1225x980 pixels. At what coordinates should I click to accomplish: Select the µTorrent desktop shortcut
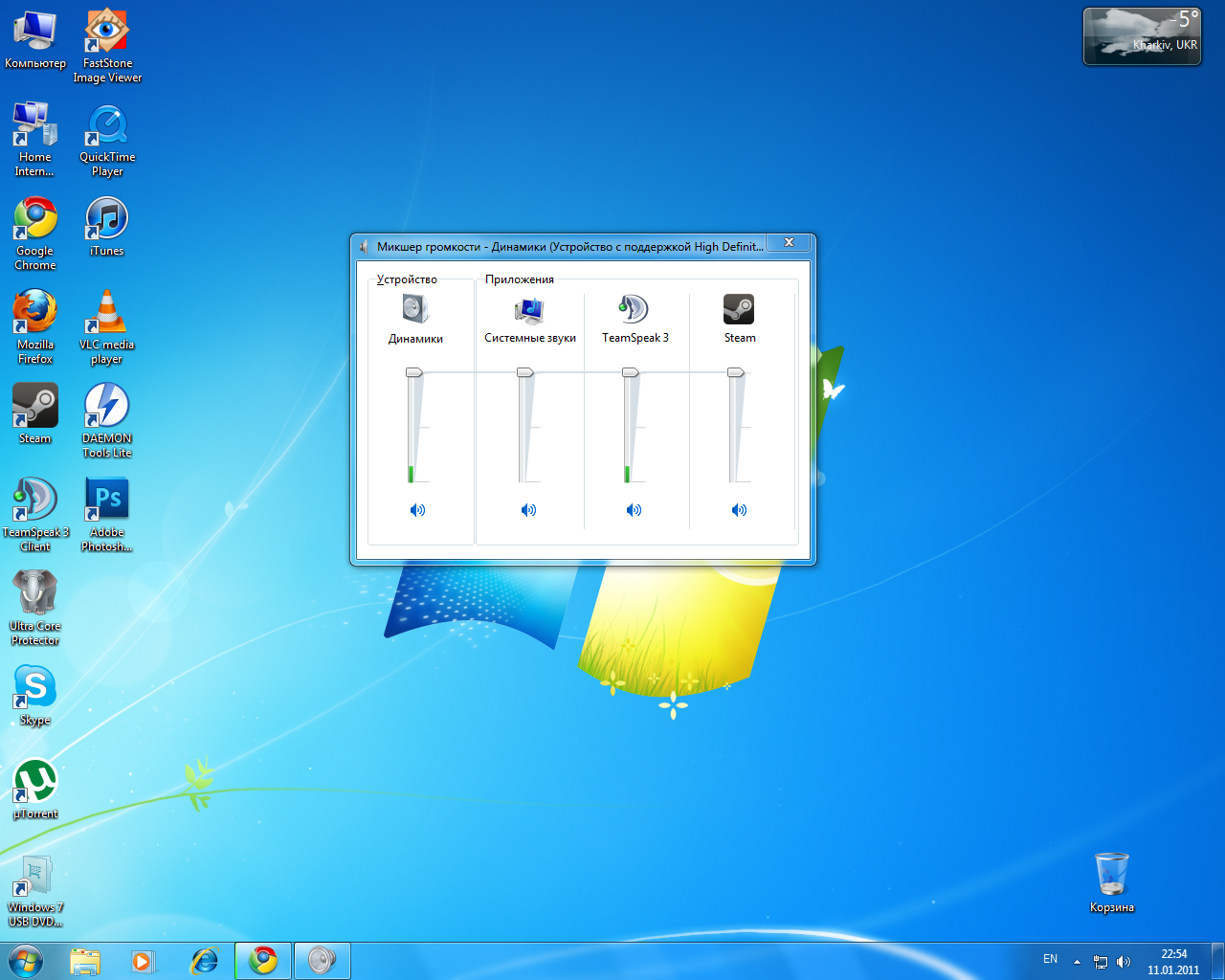(35, 789)
